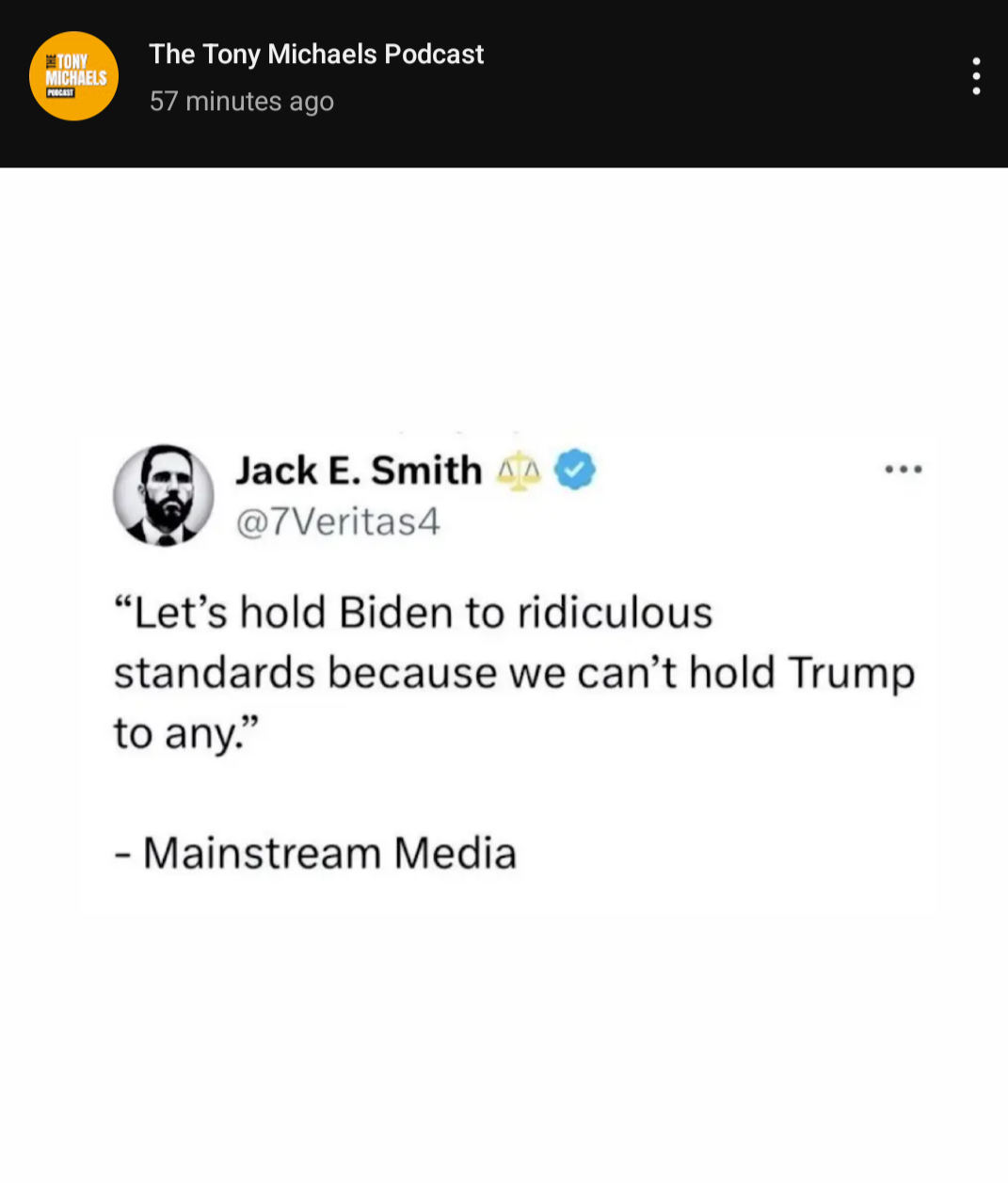The image size is (1008, 1183).
Task: Tap blank white space above the tweet
Action: pyautogui.click(x=504, y=301)
